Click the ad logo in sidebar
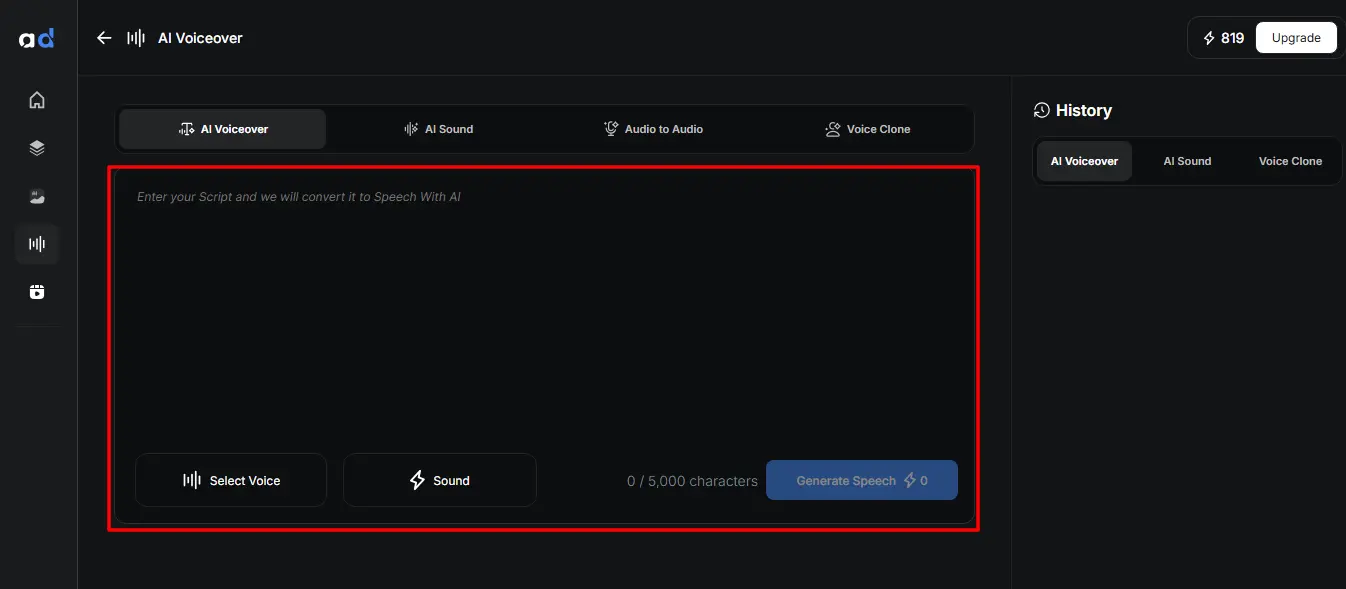The width and height of the screenshot is (1346, 589). (x=36, y=38)
